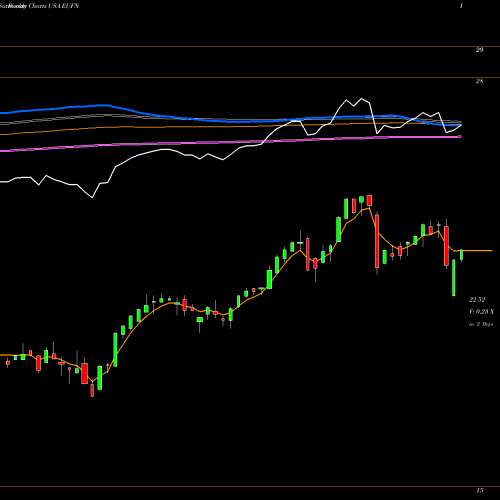Click the volume reading below 22.52

[481, 311]
